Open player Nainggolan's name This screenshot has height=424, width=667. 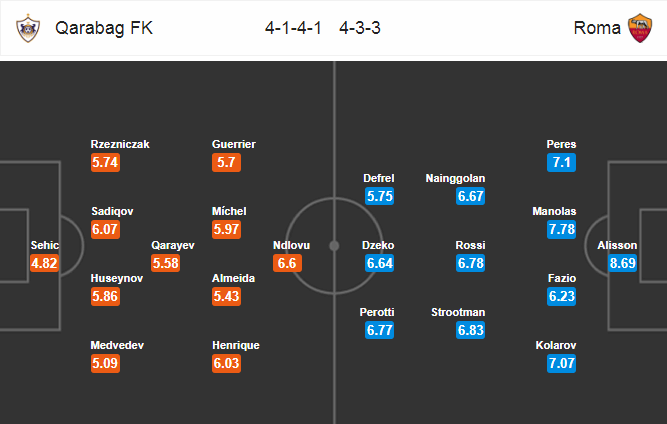[455, 178]
